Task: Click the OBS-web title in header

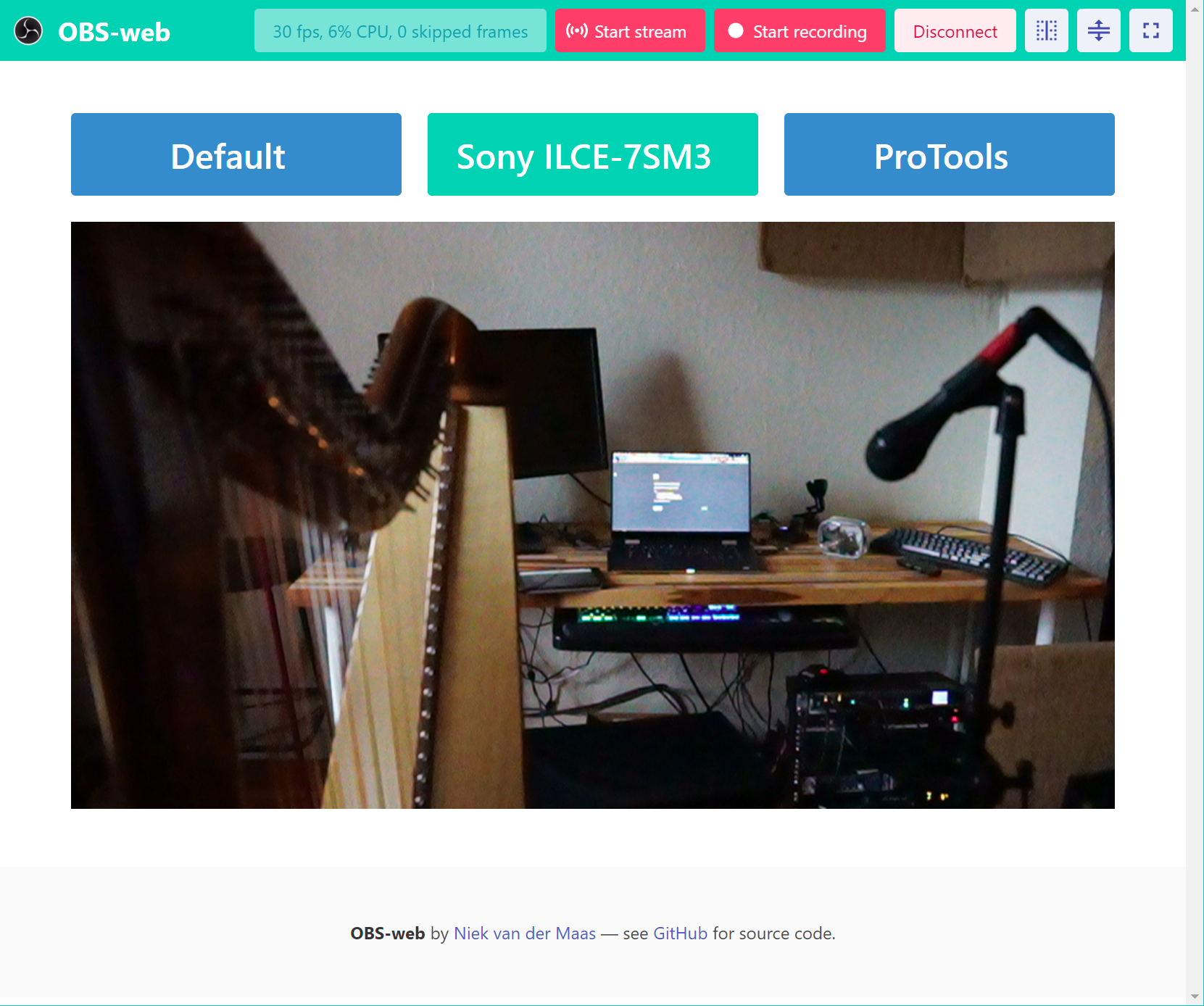Action: coord(114,32)
